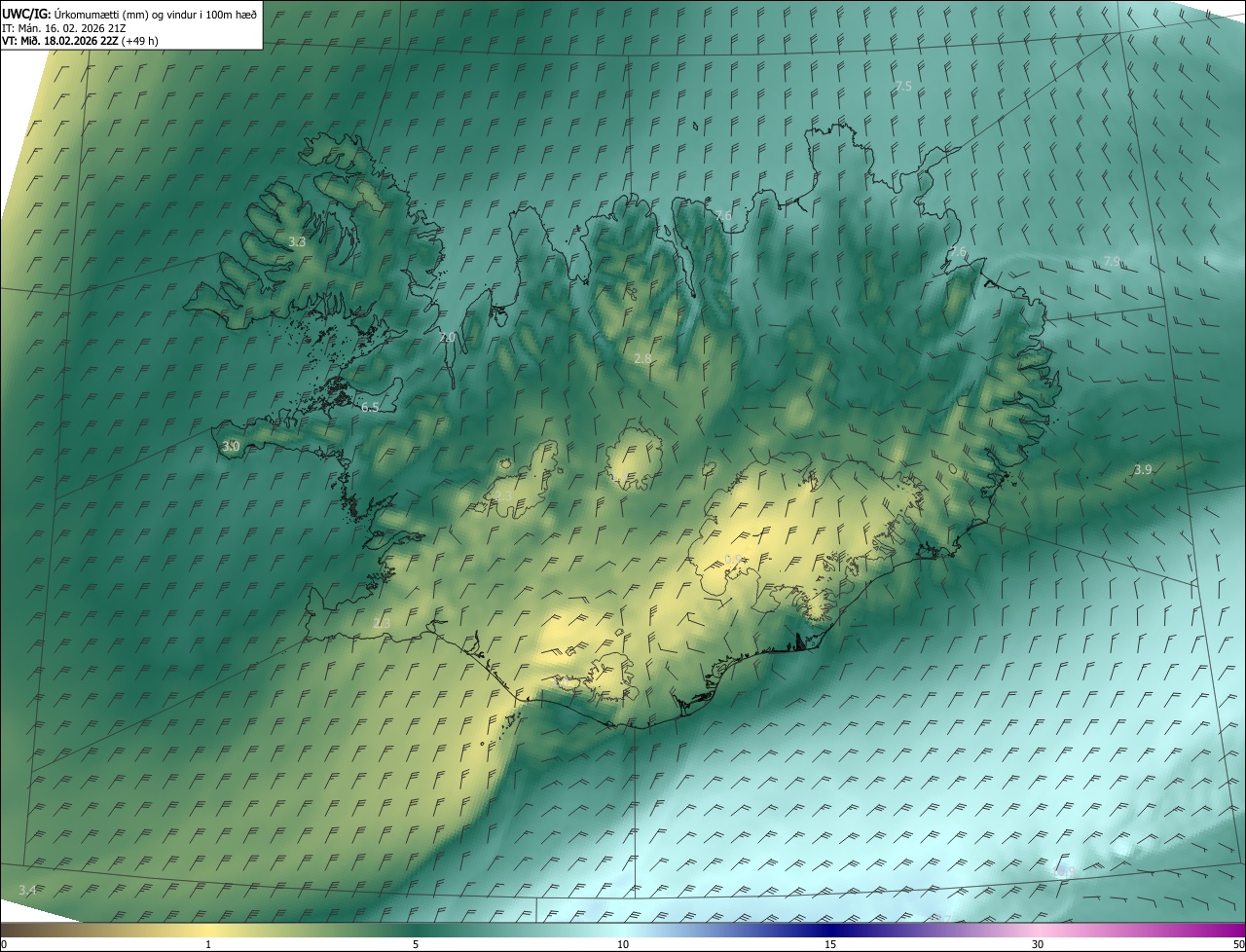Viewport: 1246px width, 952px height.
Task: Click the '0' tick on the colour scale
Action: [4, 945]
